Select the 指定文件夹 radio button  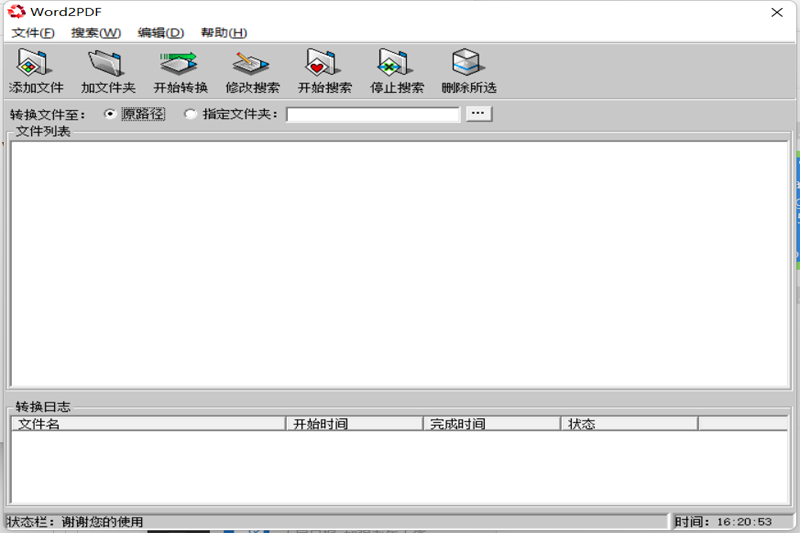(x=190, y=114)
